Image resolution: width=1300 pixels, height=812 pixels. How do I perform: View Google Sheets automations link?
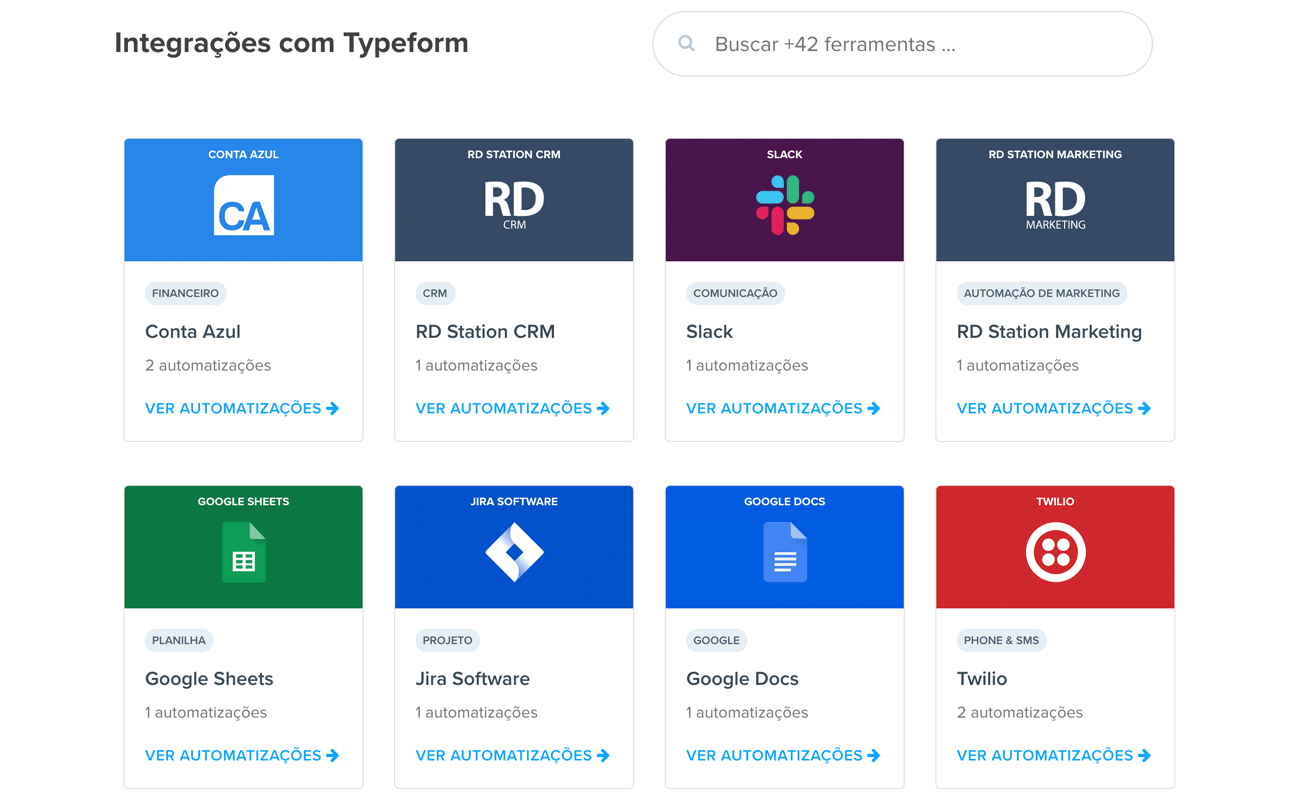pos(242,755)
